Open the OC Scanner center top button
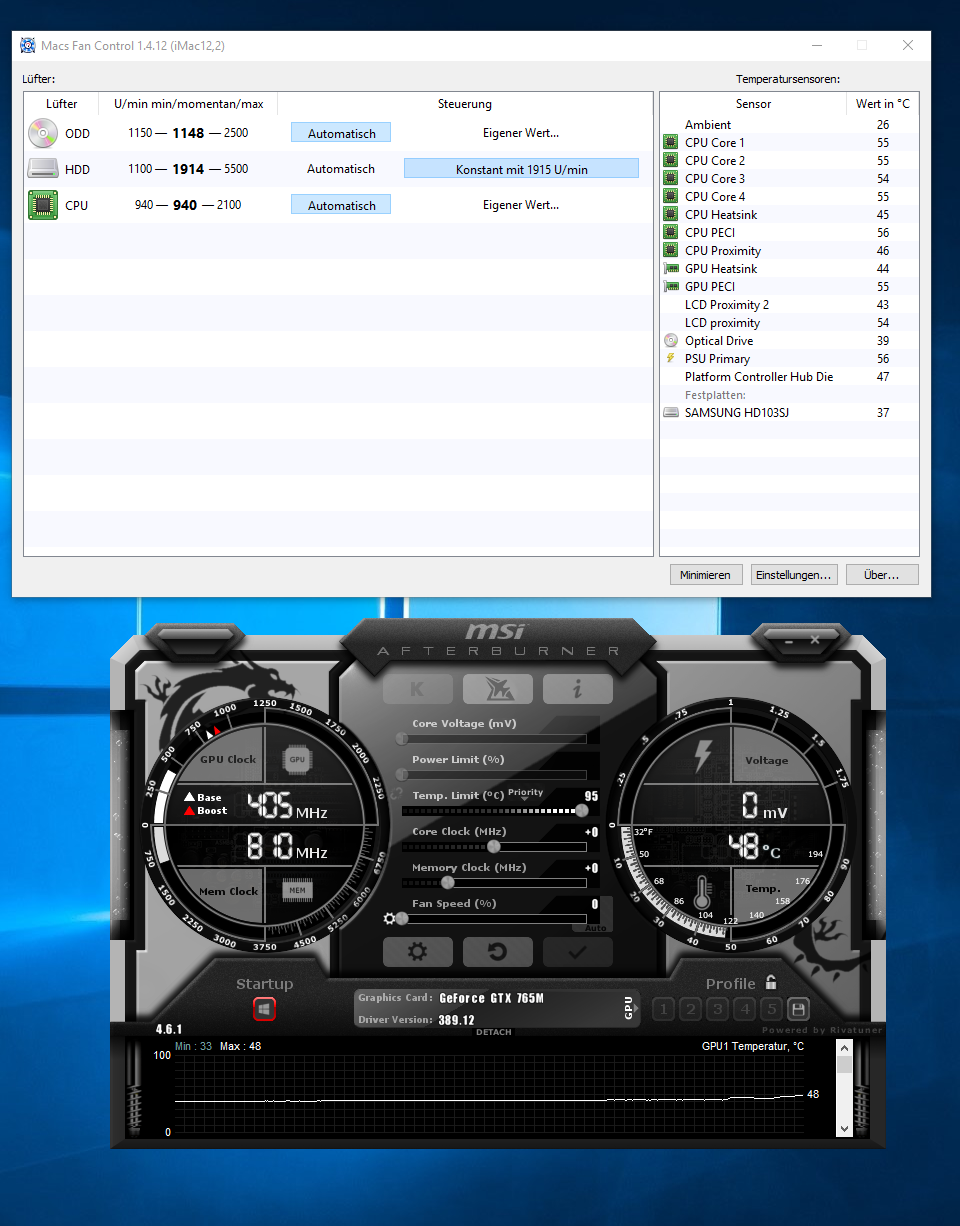This screenshot has width=960, height=1226. (497, 689)
